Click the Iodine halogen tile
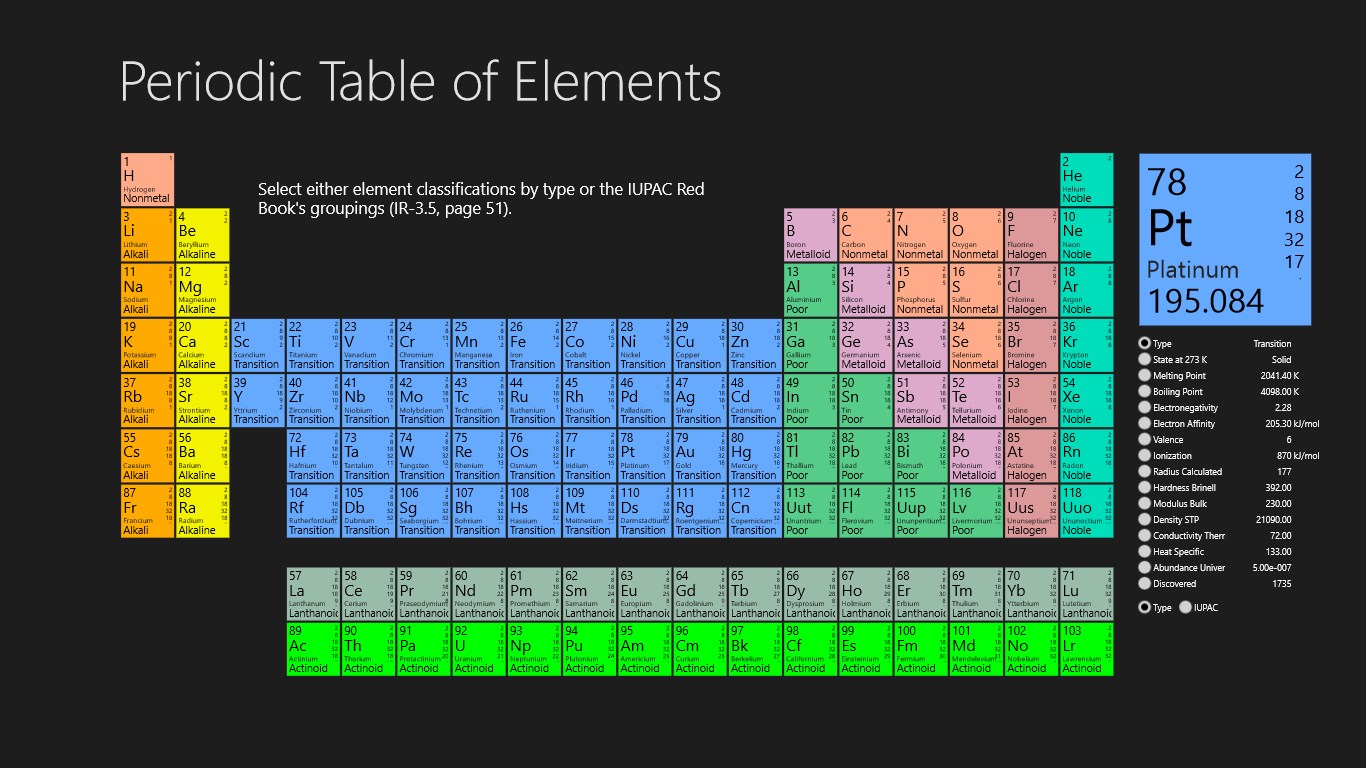The width and height of the screenshot is (1366, 768). pos(1031,400)
